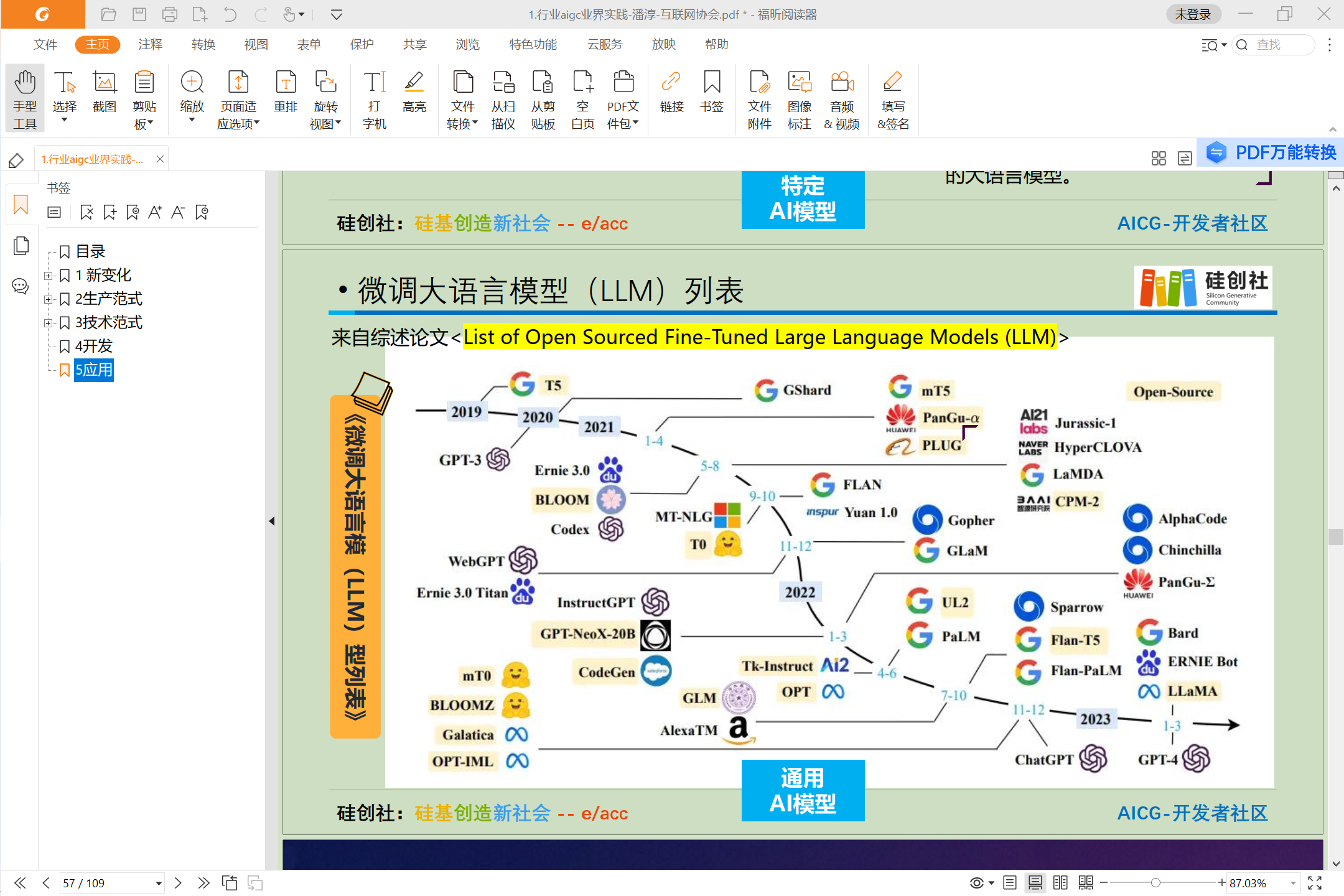Click the Zoom tool icon
Image resolution: width=1344 pixels, height=896 pixels.
[x=192, y=83]
